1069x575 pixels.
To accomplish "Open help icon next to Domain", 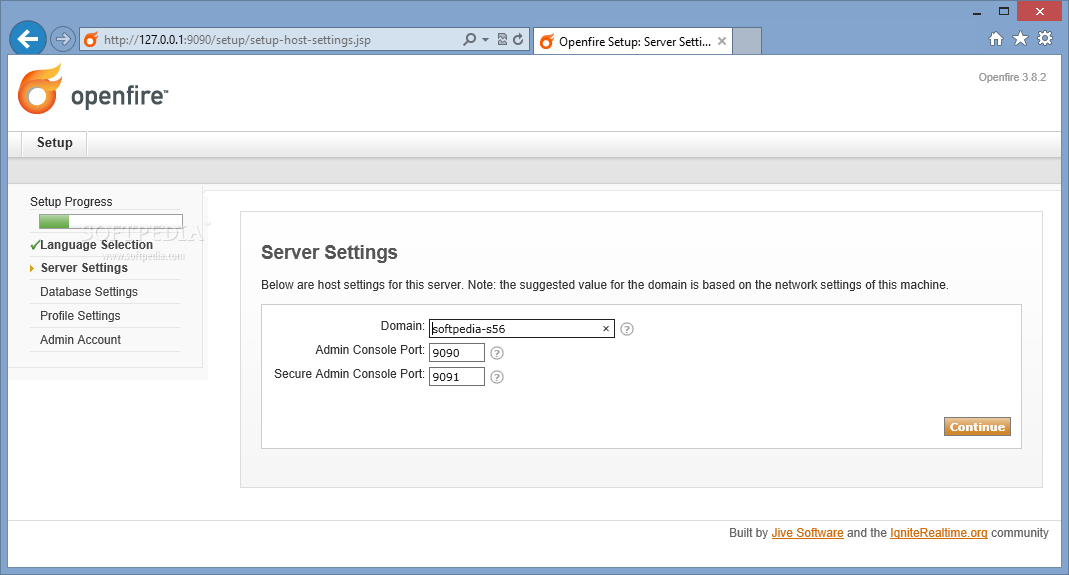I will [627, 329].
